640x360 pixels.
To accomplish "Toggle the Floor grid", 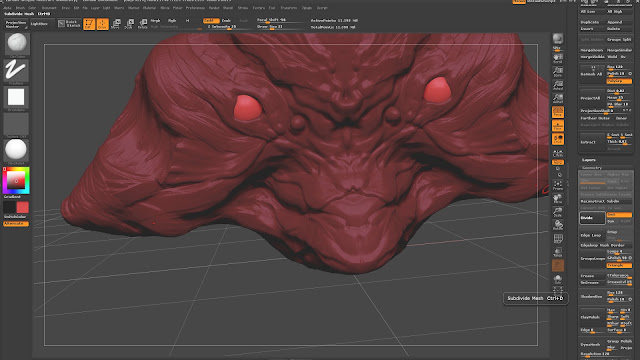I will click(x=558, y=126).
